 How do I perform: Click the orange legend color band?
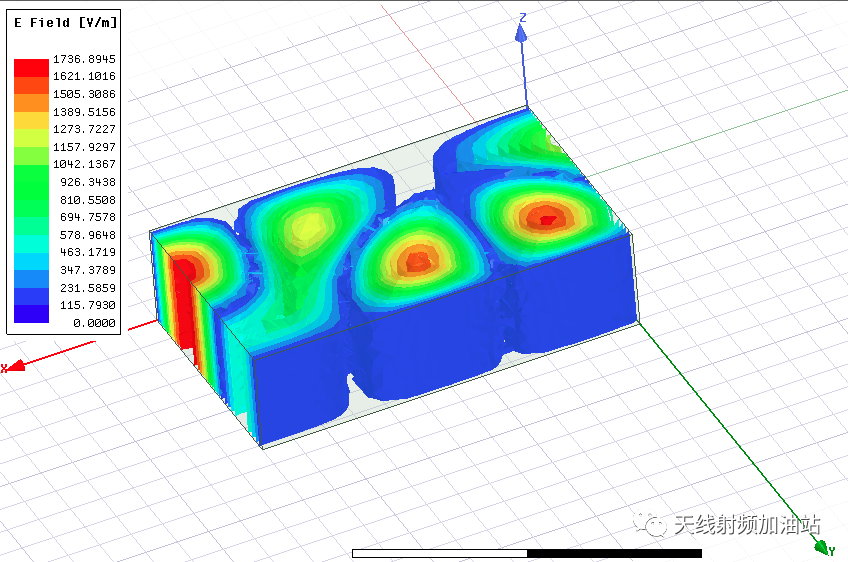(31, 103)
